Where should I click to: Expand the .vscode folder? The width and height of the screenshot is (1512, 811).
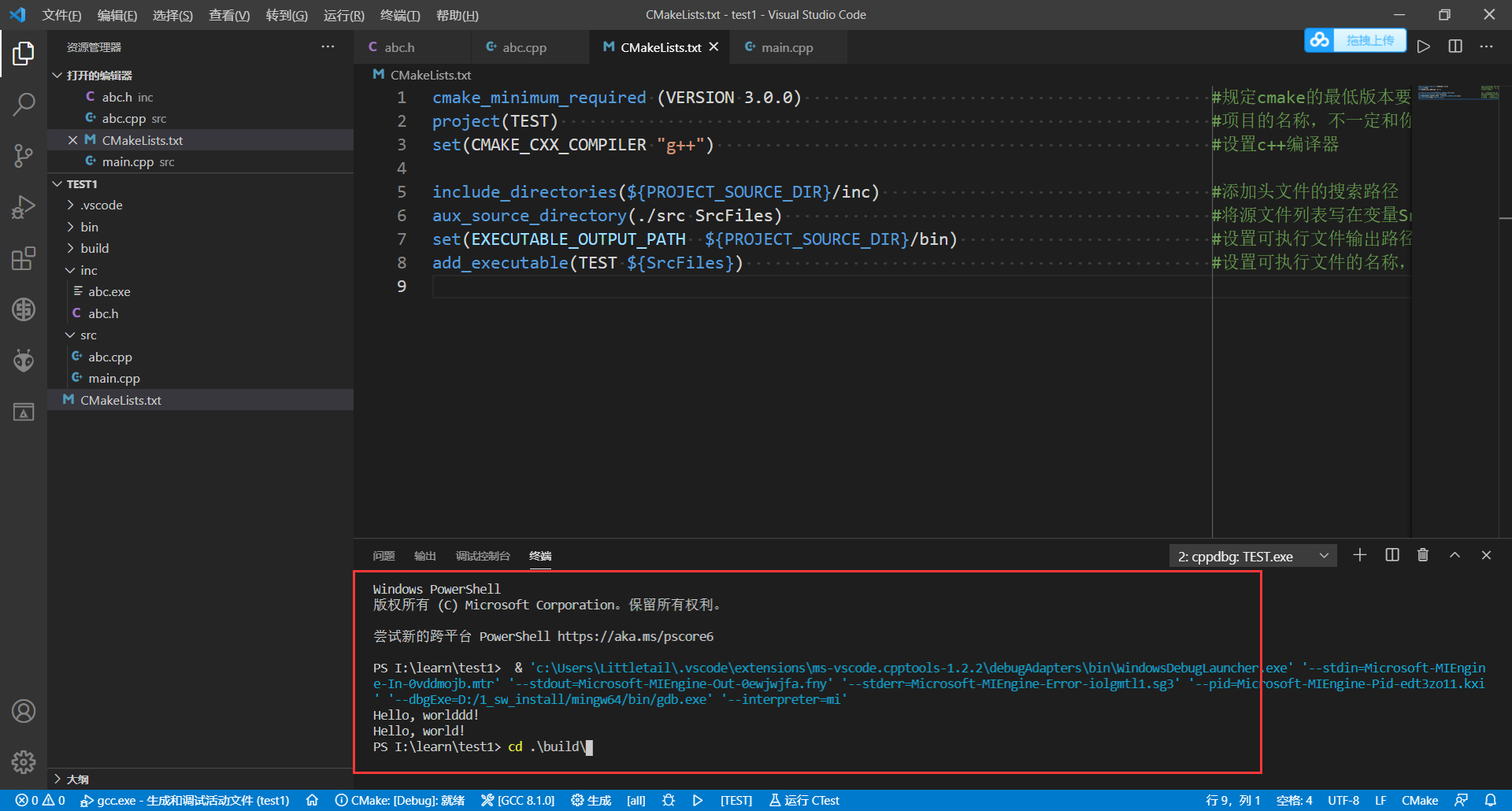tap(200, 206)
